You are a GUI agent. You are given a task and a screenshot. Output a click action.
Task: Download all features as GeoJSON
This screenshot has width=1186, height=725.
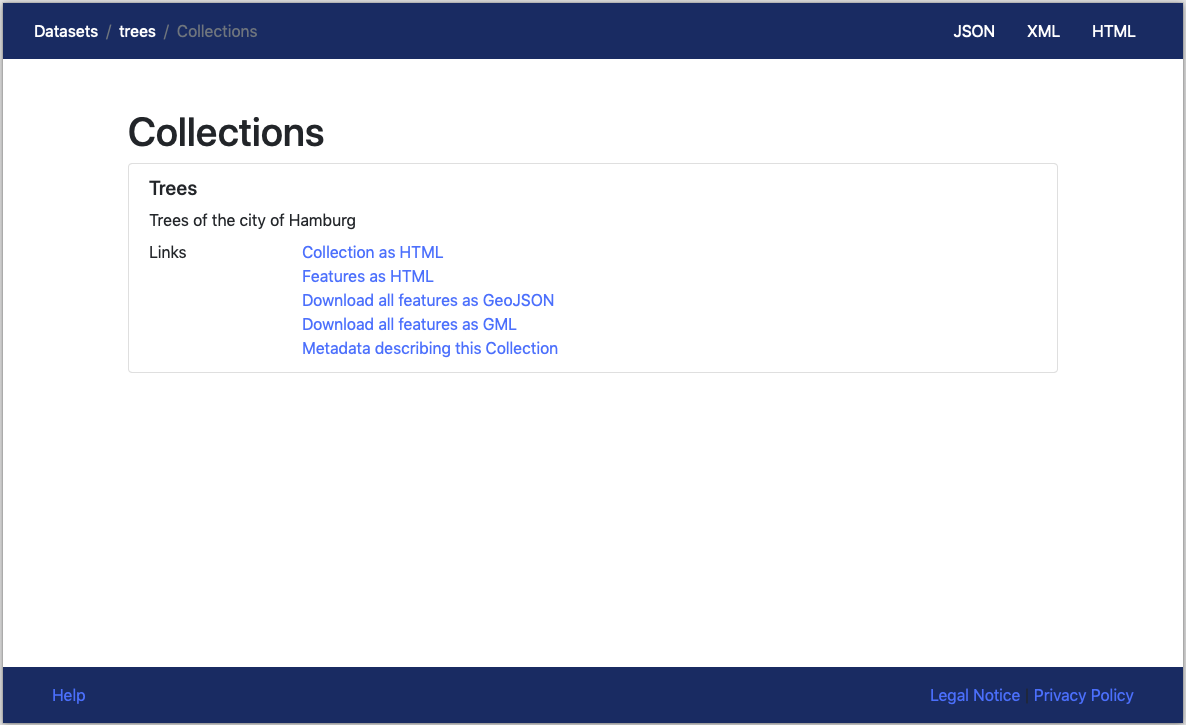pyautogui.click(x=428, y=300)
